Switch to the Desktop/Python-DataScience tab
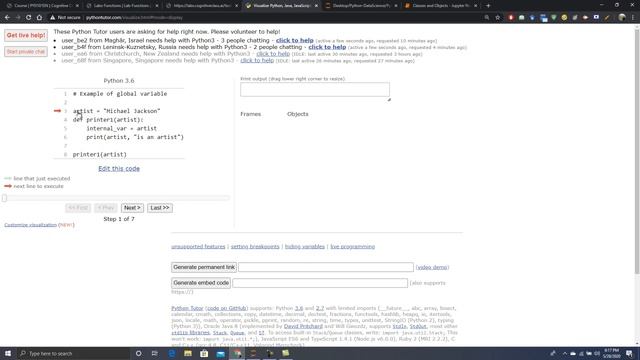The height and width of the screenshot is (360, 640). point(361,6)
